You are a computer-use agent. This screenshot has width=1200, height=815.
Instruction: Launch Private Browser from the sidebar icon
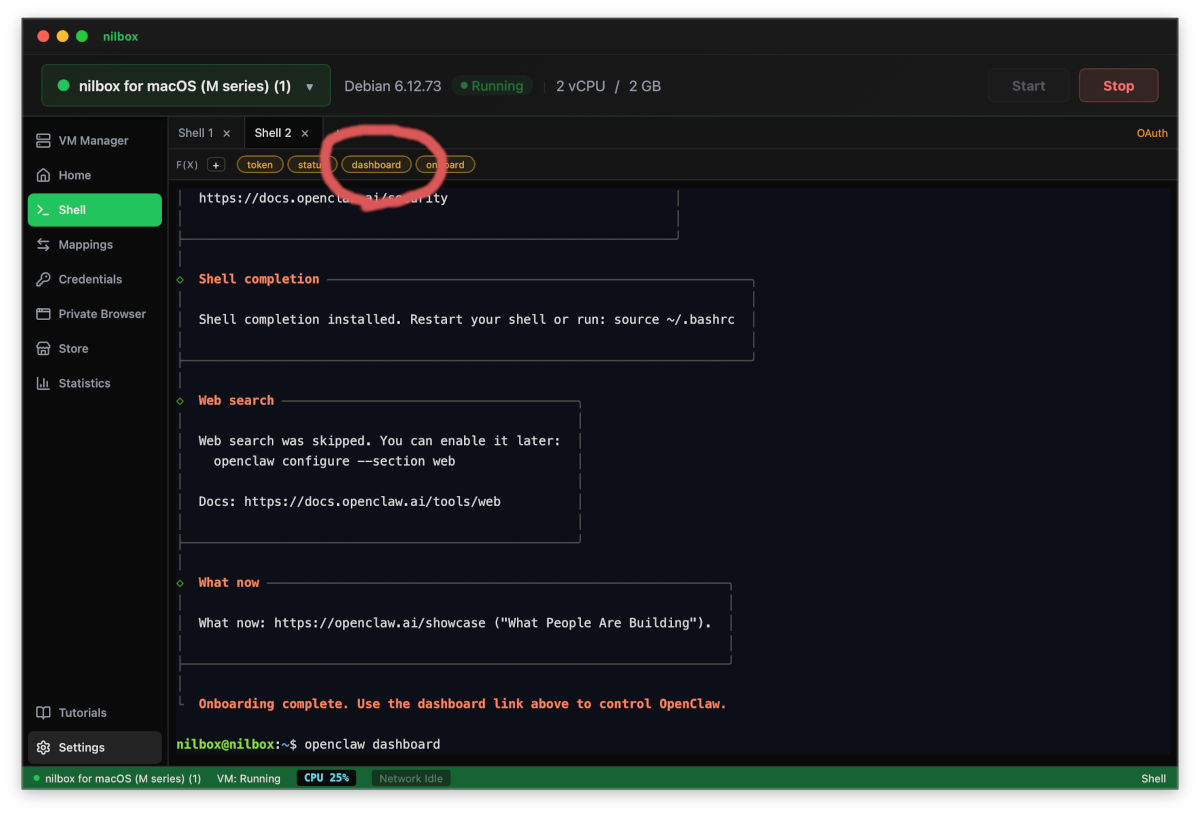[x=43, y=314]
